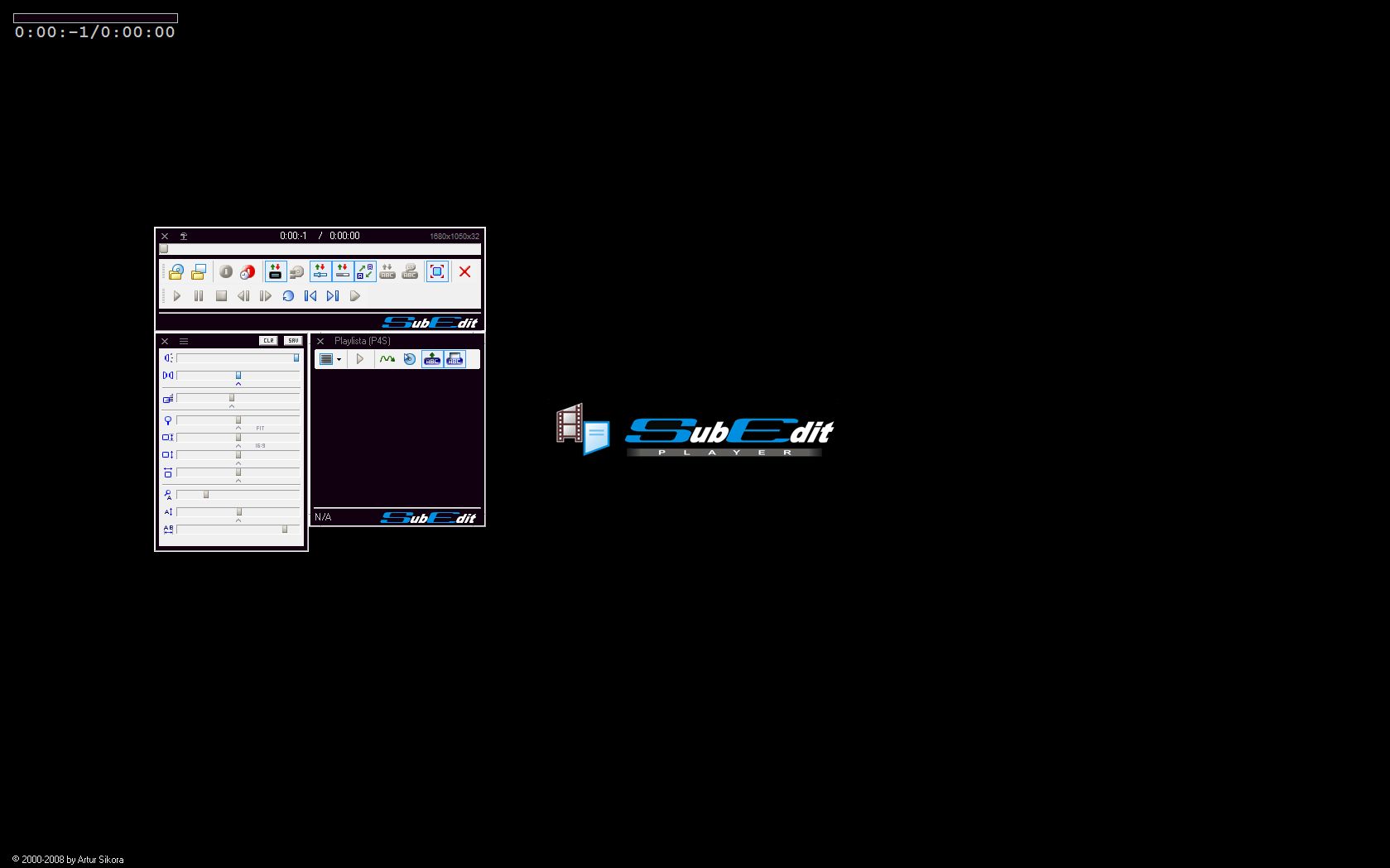Click the gray rounded arrow after skip-forward
The image size is (1390, 868).
(x=355, y=295)
